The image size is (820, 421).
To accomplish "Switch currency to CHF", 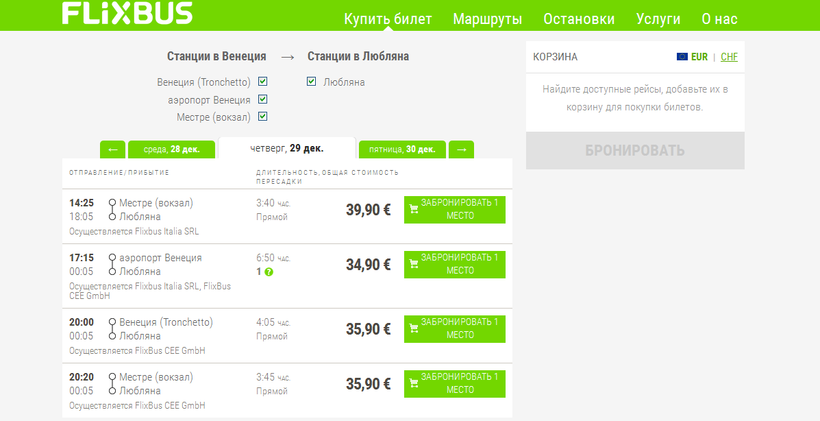I will pyautogui.click(x=729, y=57).
